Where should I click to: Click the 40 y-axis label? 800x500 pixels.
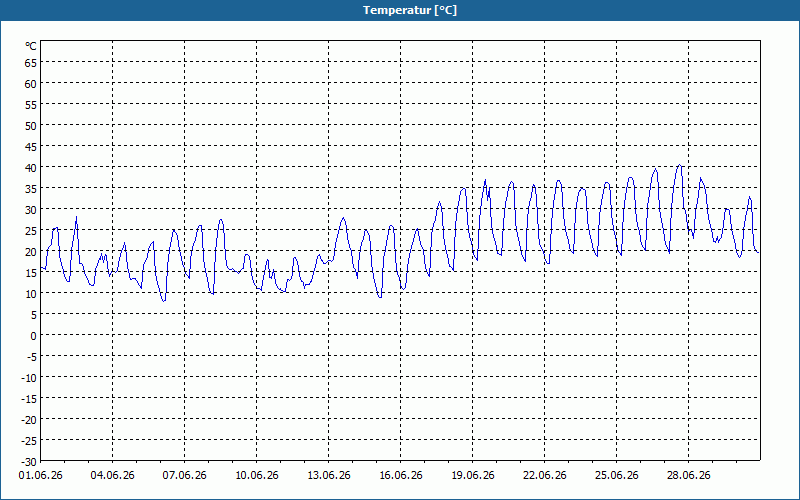tap(31, 168)
